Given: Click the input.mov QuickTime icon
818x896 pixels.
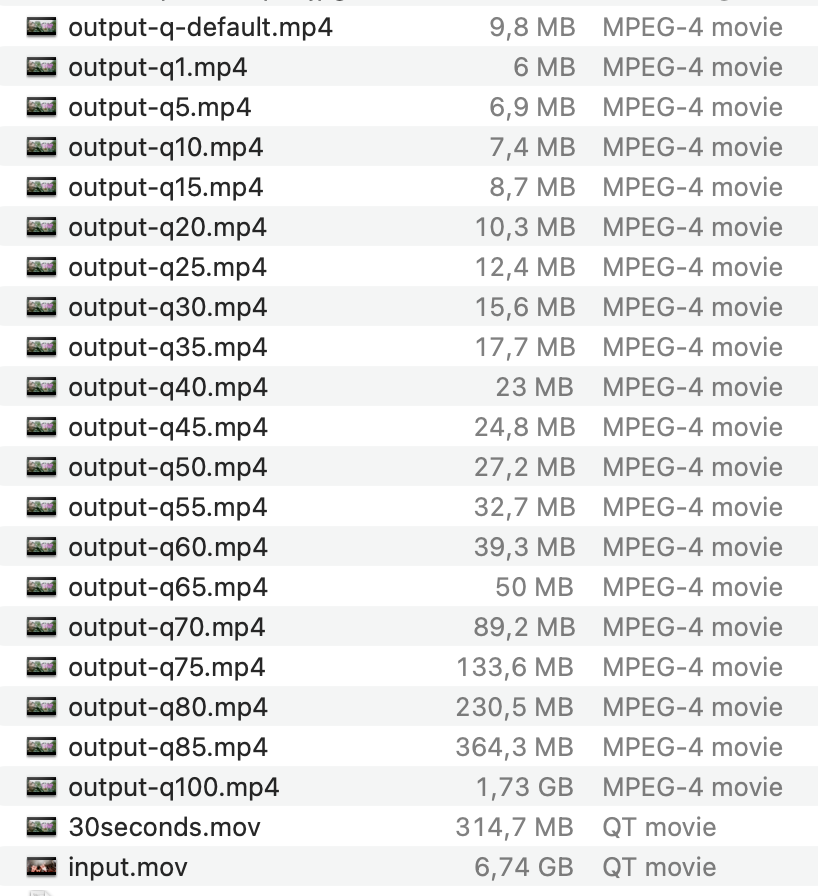Looking at the screenshot, I should tap(41, 867).
